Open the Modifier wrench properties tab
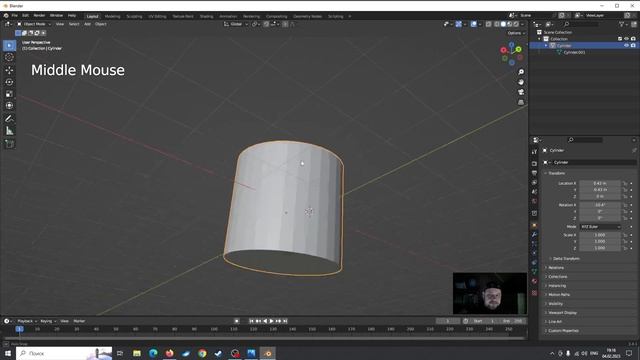The image size is (640, 360). tap(534, 234)
